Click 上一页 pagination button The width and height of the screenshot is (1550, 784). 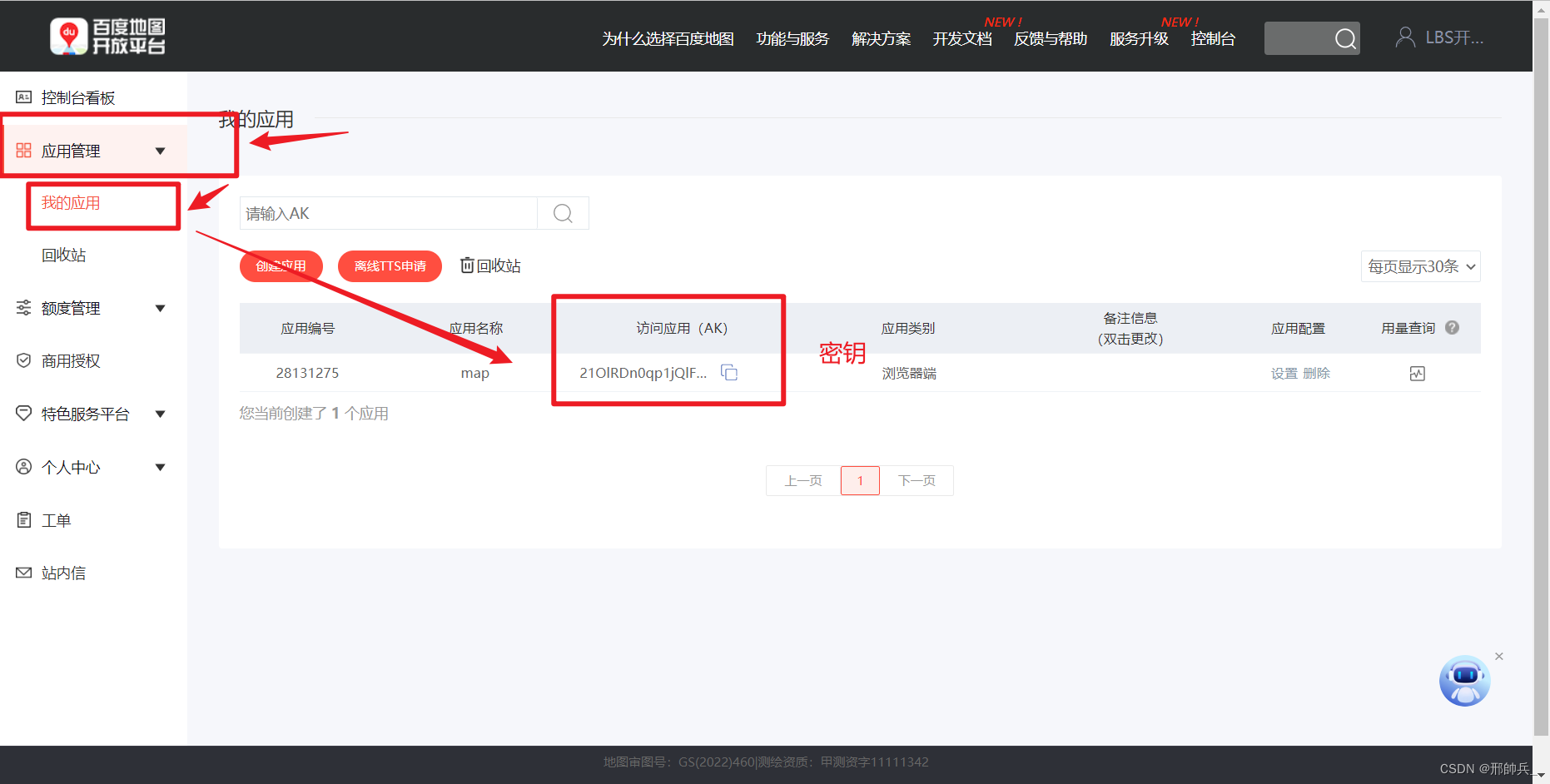pyautogui.click(x=803, y=480)
